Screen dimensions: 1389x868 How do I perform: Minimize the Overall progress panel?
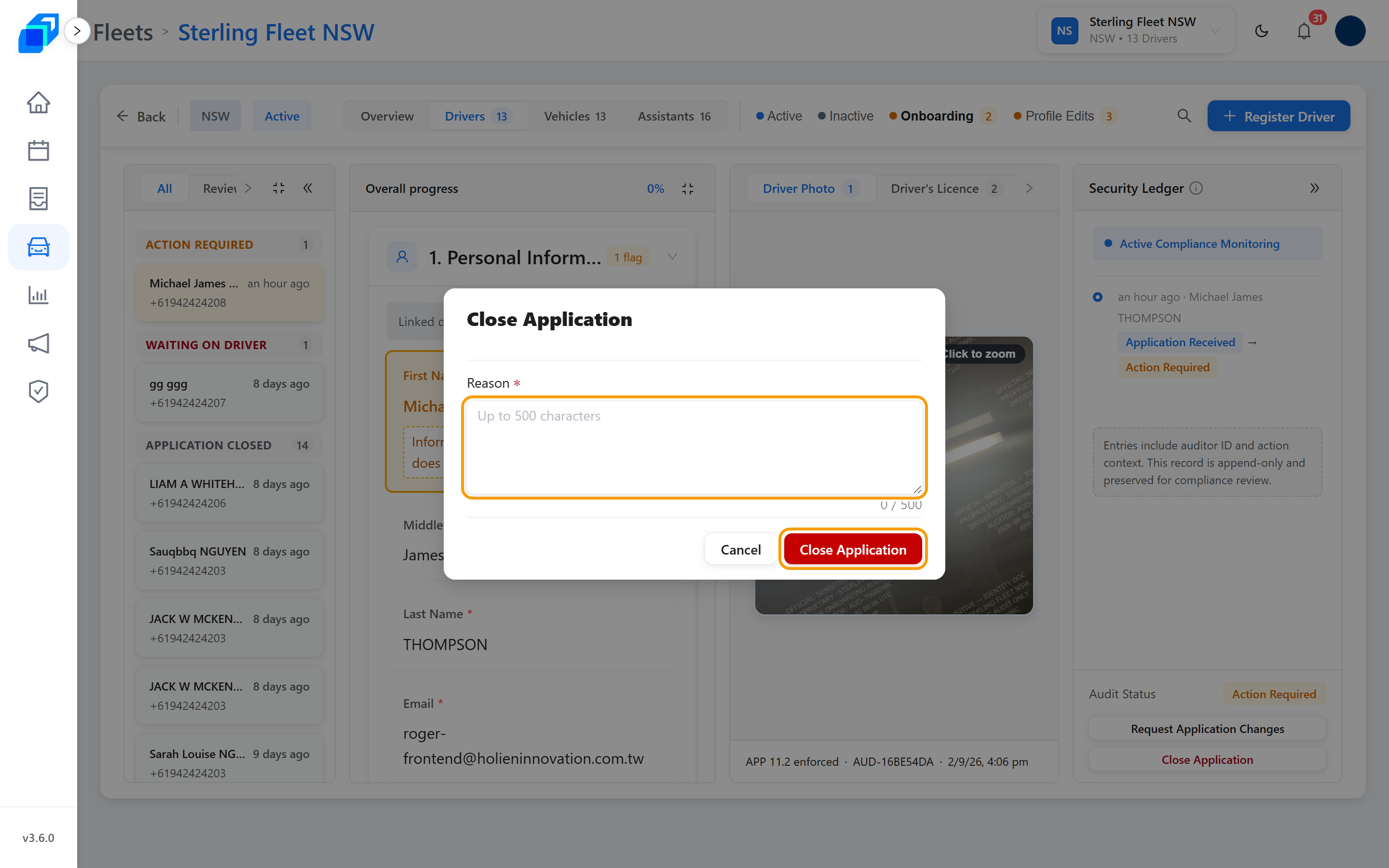point(688,189)
